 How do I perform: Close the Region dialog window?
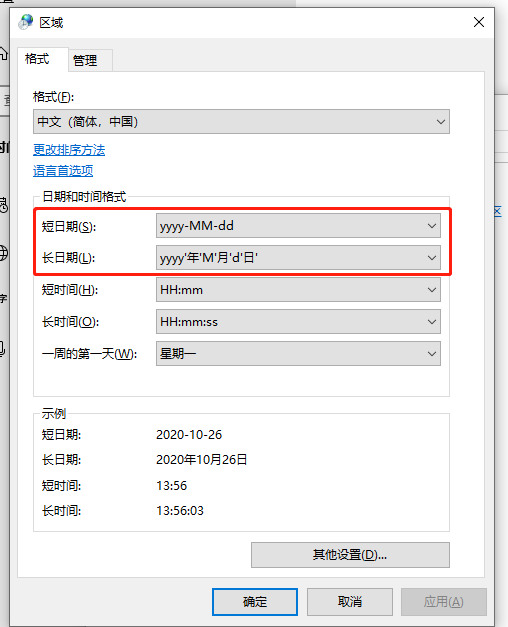(479, 22)
